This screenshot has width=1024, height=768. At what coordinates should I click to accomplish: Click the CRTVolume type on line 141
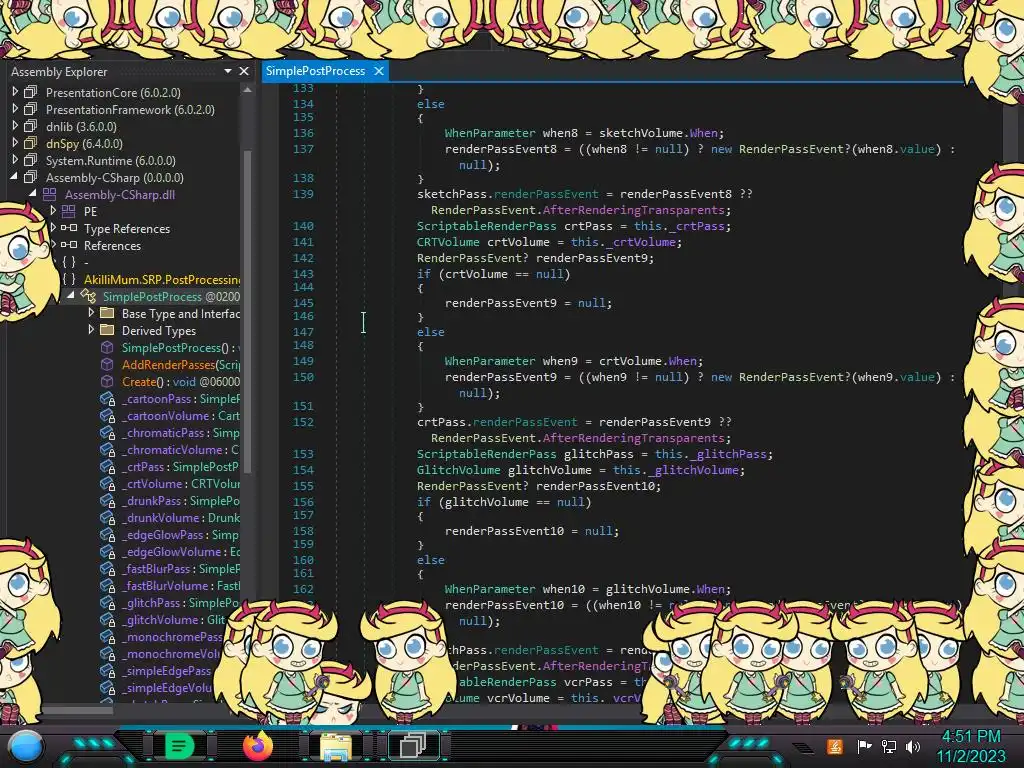448,242
